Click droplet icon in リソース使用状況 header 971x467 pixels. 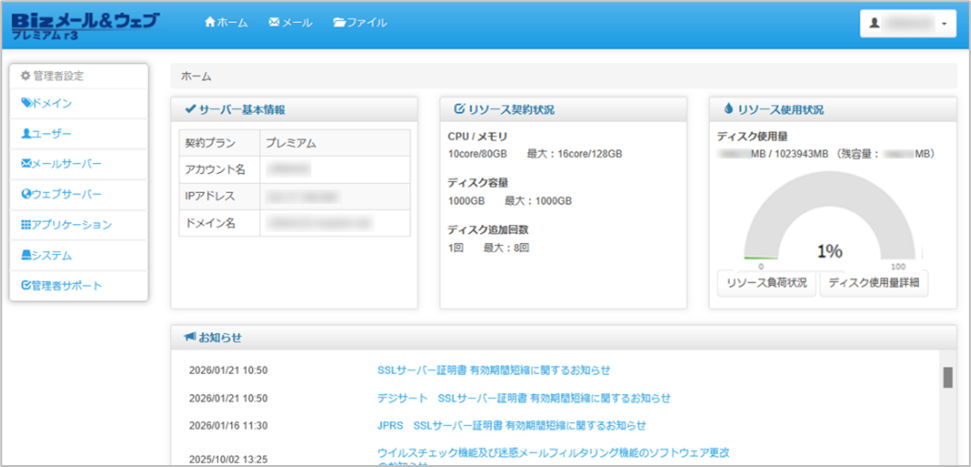pyautogui.click(x=728, y=110)
